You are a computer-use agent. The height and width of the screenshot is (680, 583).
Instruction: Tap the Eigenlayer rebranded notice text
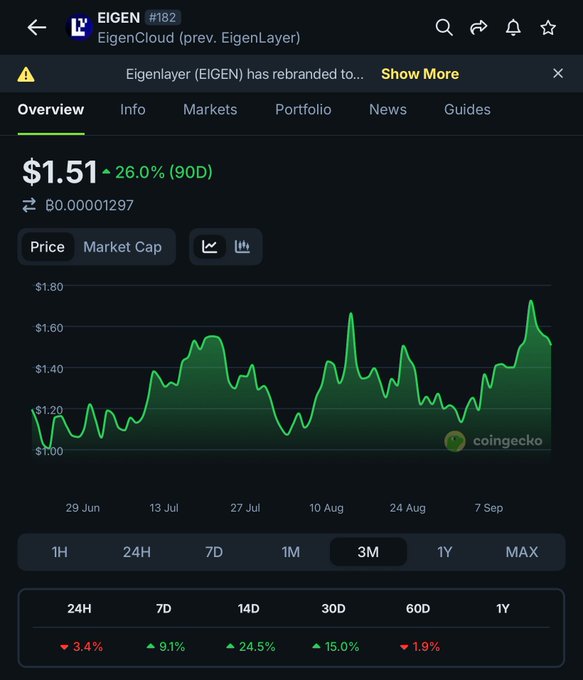[x=245, y=74]
